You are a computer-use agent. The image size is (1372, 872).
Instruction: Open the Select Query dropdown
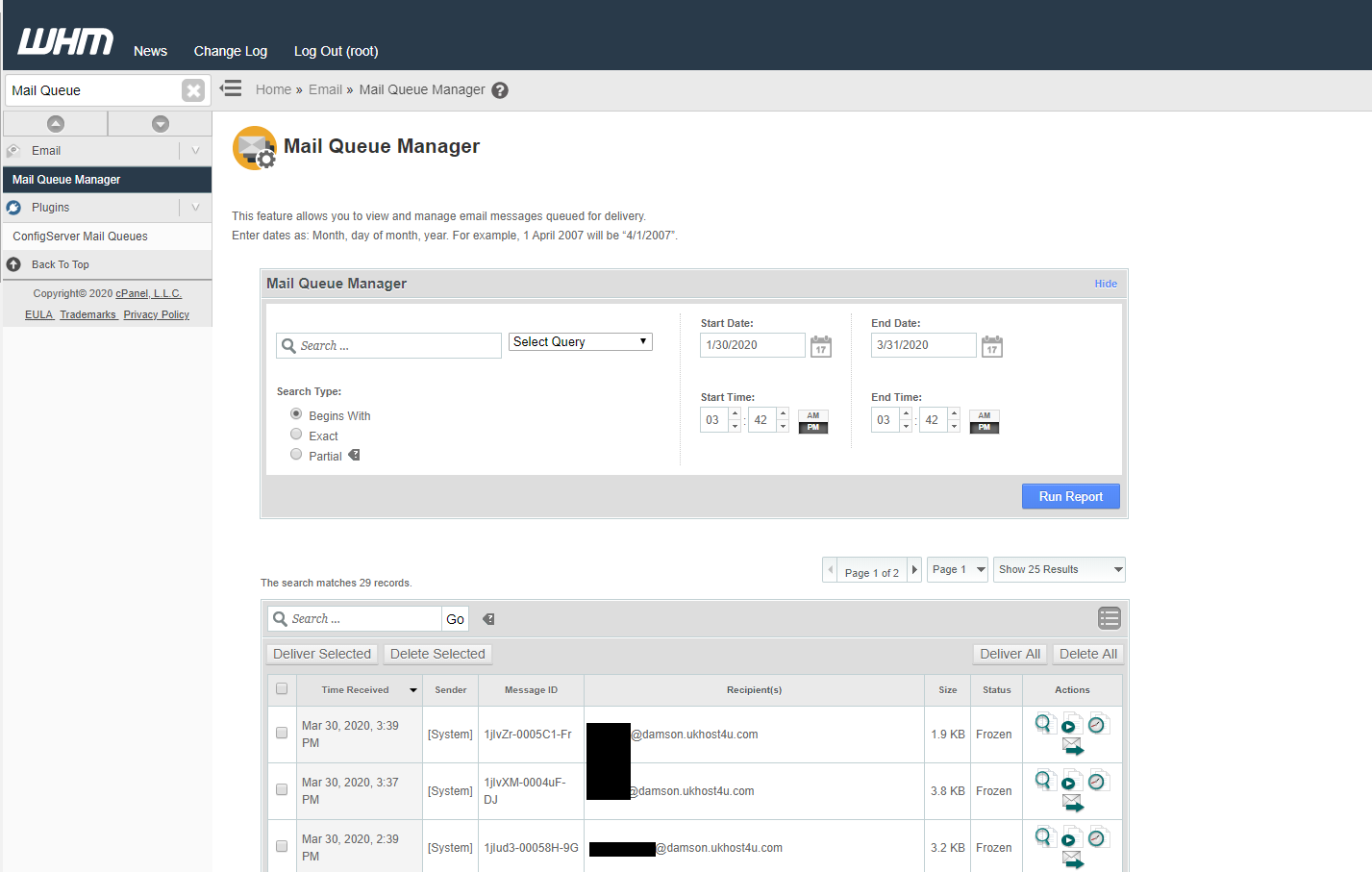[580, 341]
